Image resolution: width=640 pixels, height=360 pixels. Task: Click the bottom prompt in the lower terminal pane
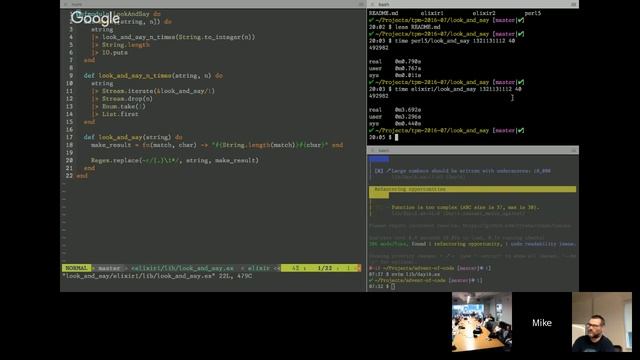point(382,287)
